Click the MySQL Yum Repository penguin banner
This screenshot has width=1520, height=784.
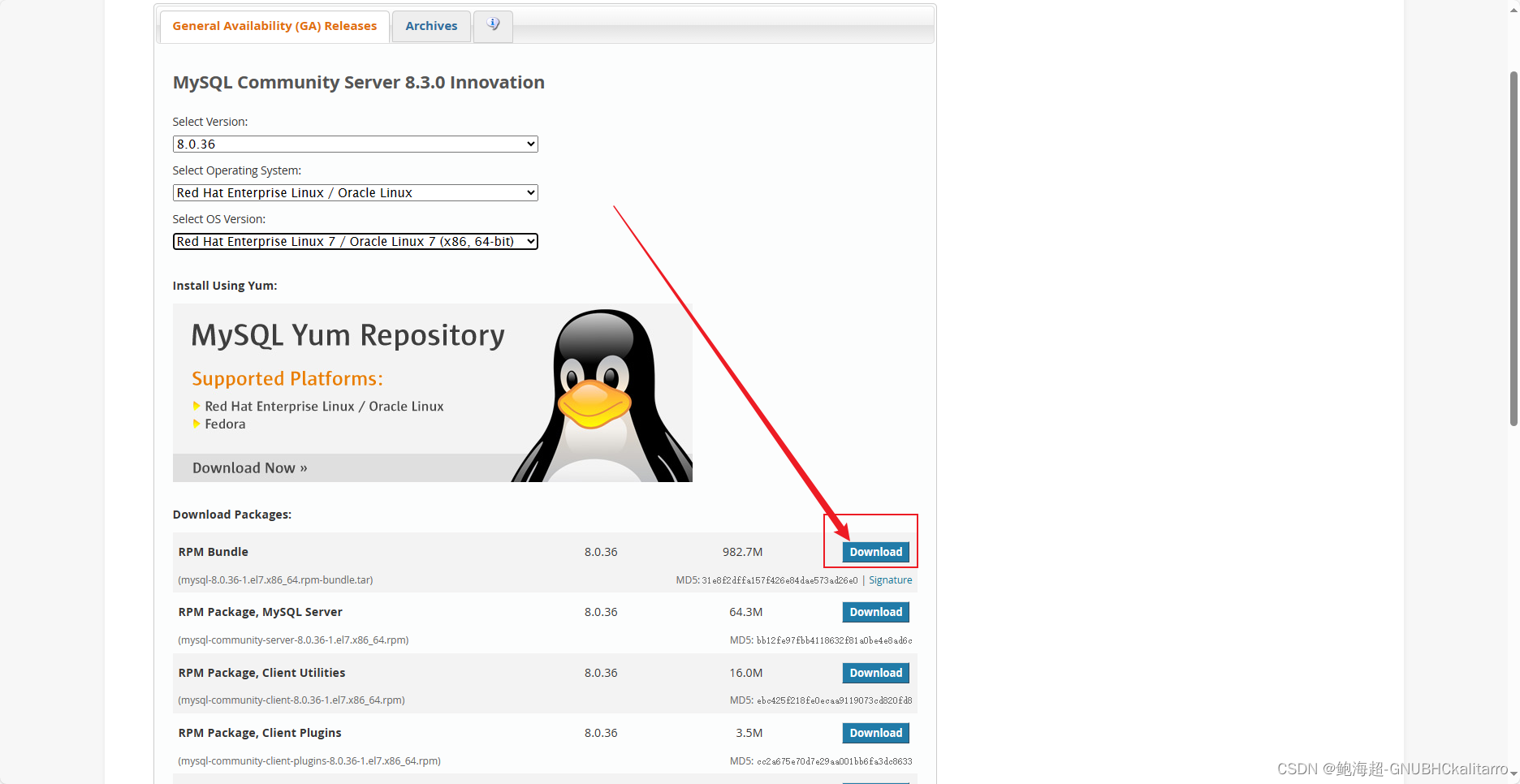[432, 393]
